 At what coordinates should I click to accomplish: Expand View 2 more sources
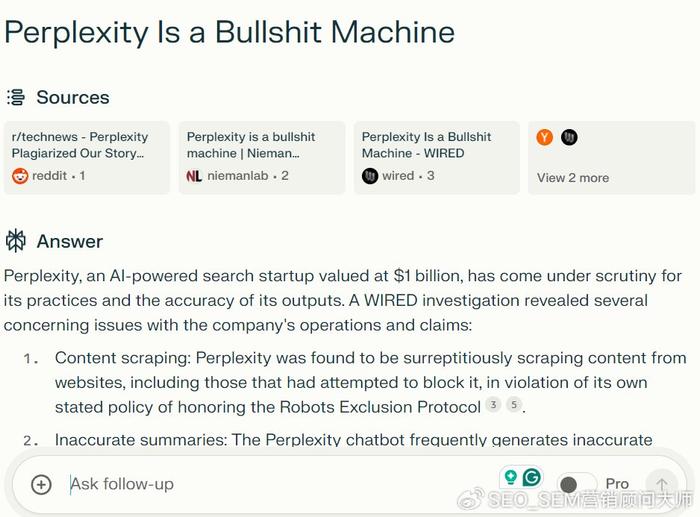coord(573,178)
